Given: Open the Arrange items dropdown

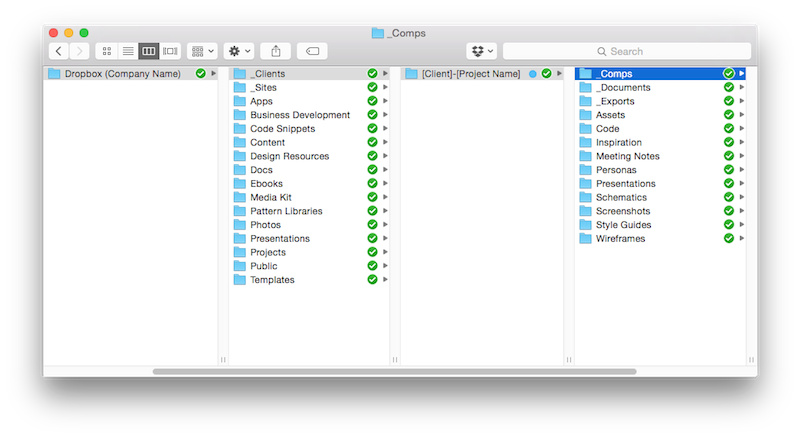Looking at the screenshot, I should 202,50.
